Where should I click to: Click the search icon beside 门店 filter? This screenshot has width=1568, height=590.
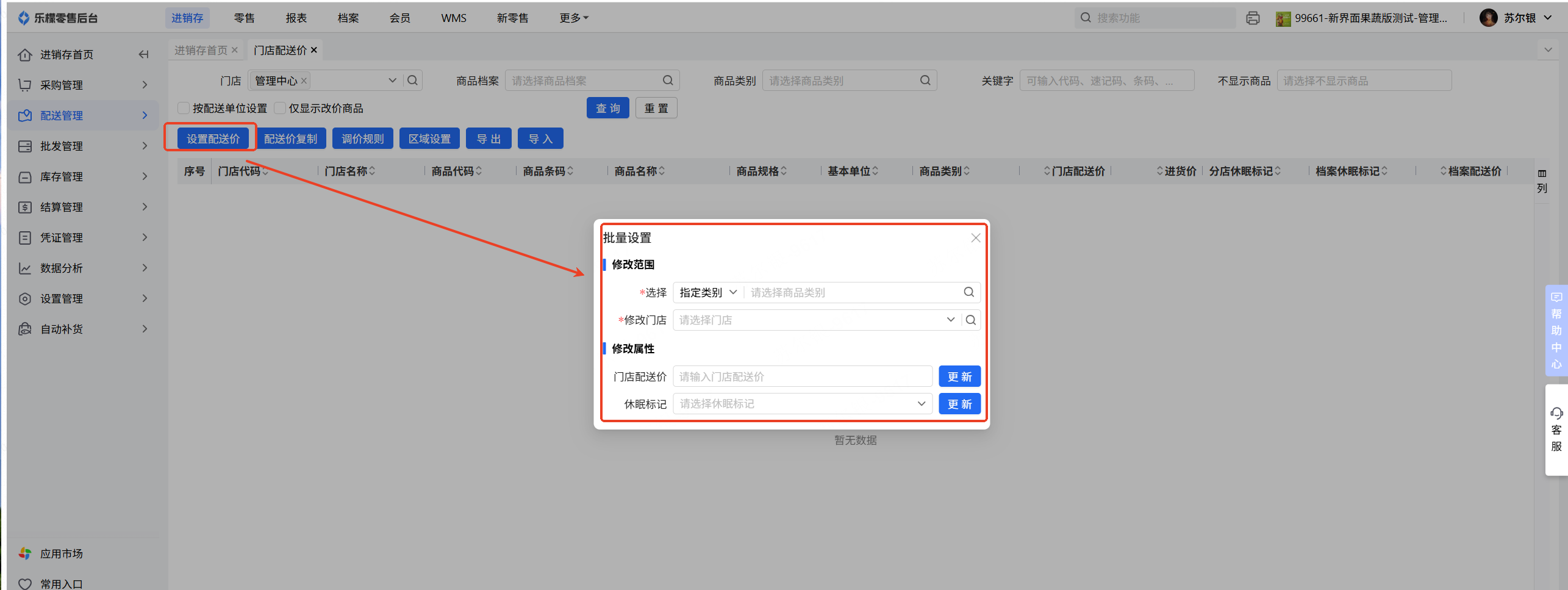(413, 81)
